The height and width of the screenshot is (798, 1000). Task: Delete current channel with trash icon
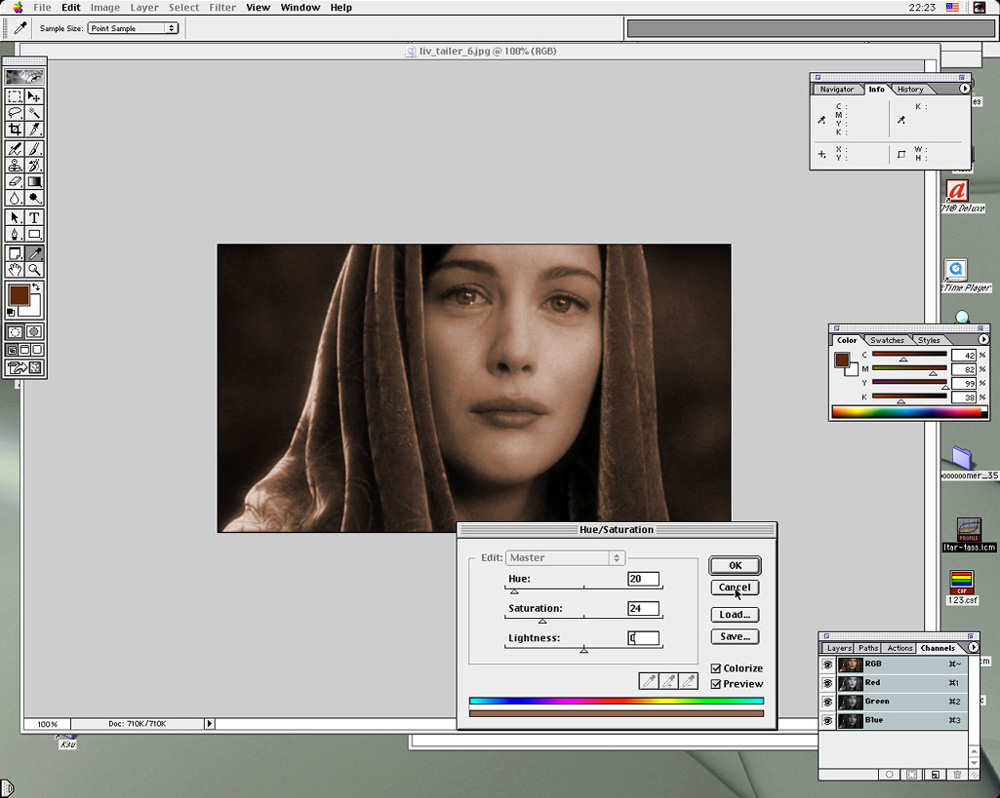[x=957, y=774]
